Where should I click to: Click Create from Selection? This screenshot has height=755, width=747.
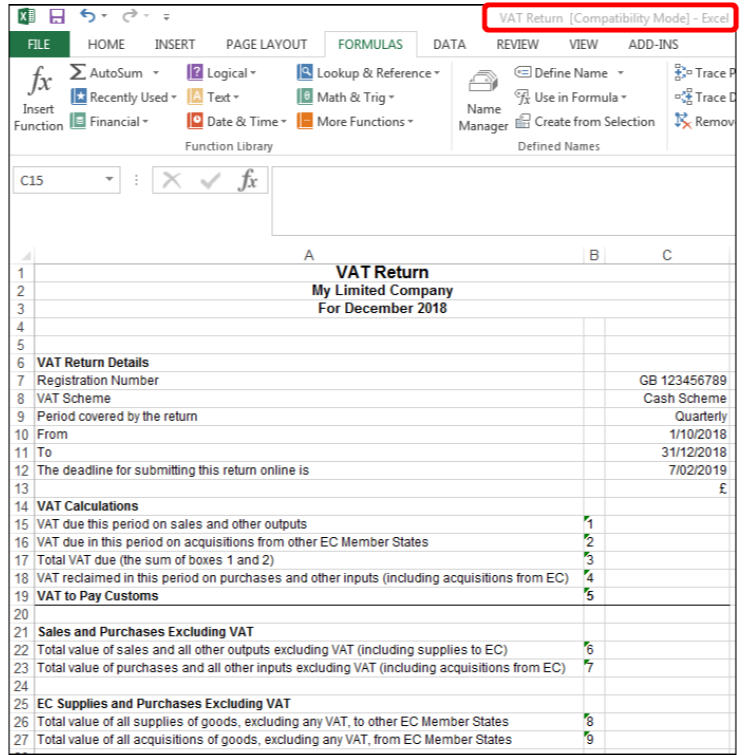coord(585,121)
